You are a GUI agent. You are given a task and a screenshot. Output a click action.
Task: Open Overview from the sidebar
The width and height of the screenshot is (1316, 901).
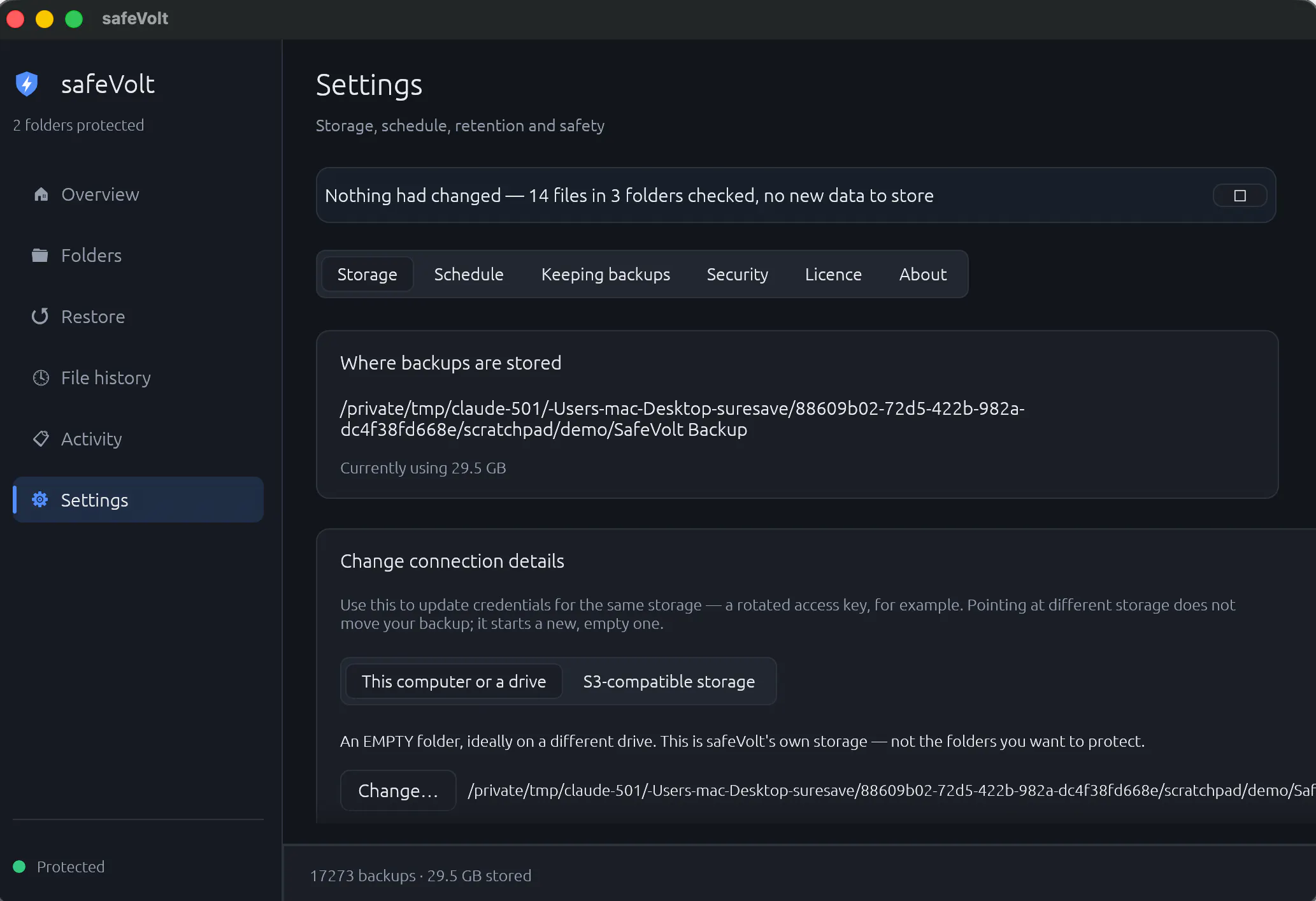[138, 194]
